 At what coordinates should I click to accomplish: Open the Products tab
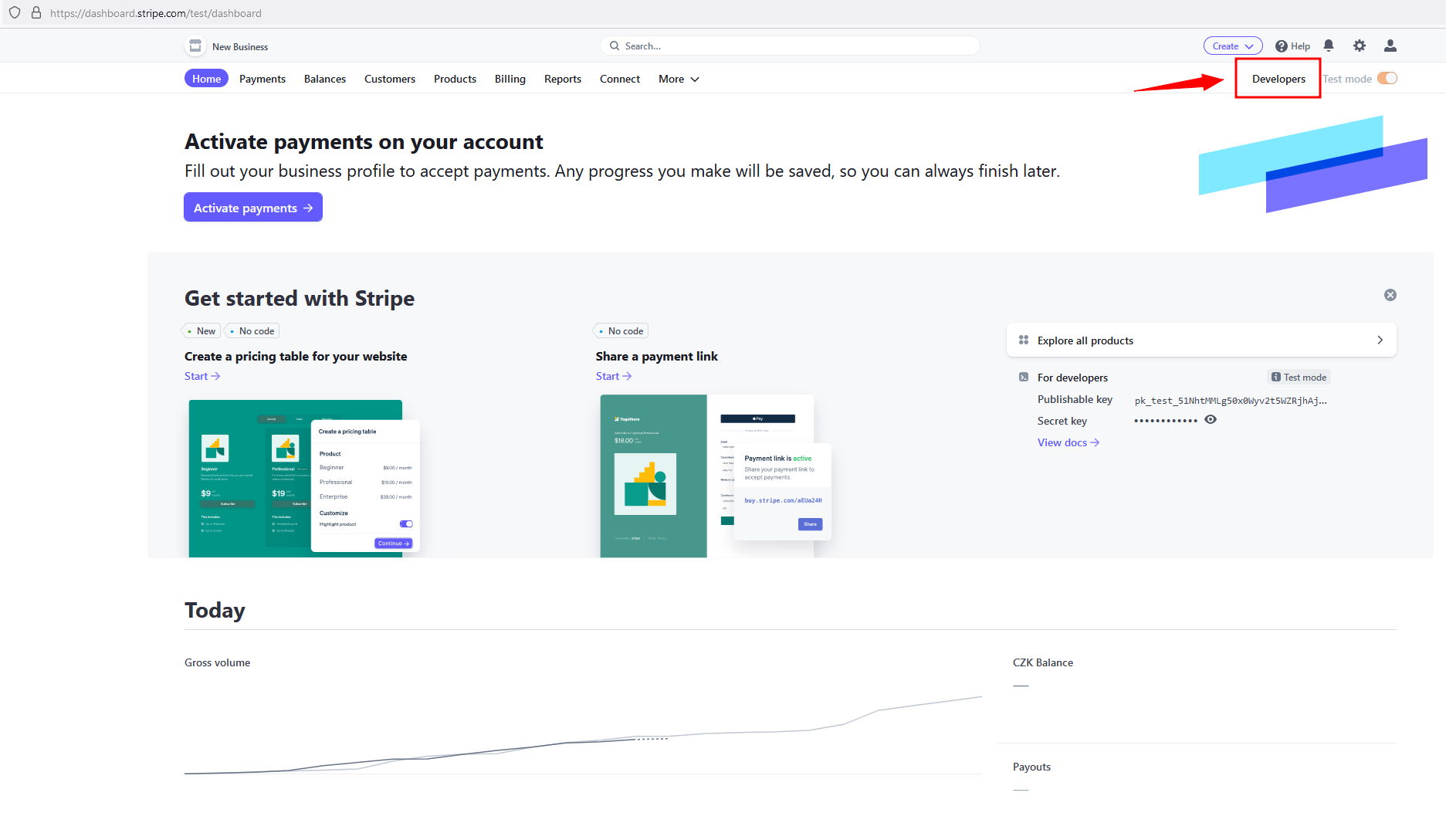pyautogui.click(x=455, y=79)
